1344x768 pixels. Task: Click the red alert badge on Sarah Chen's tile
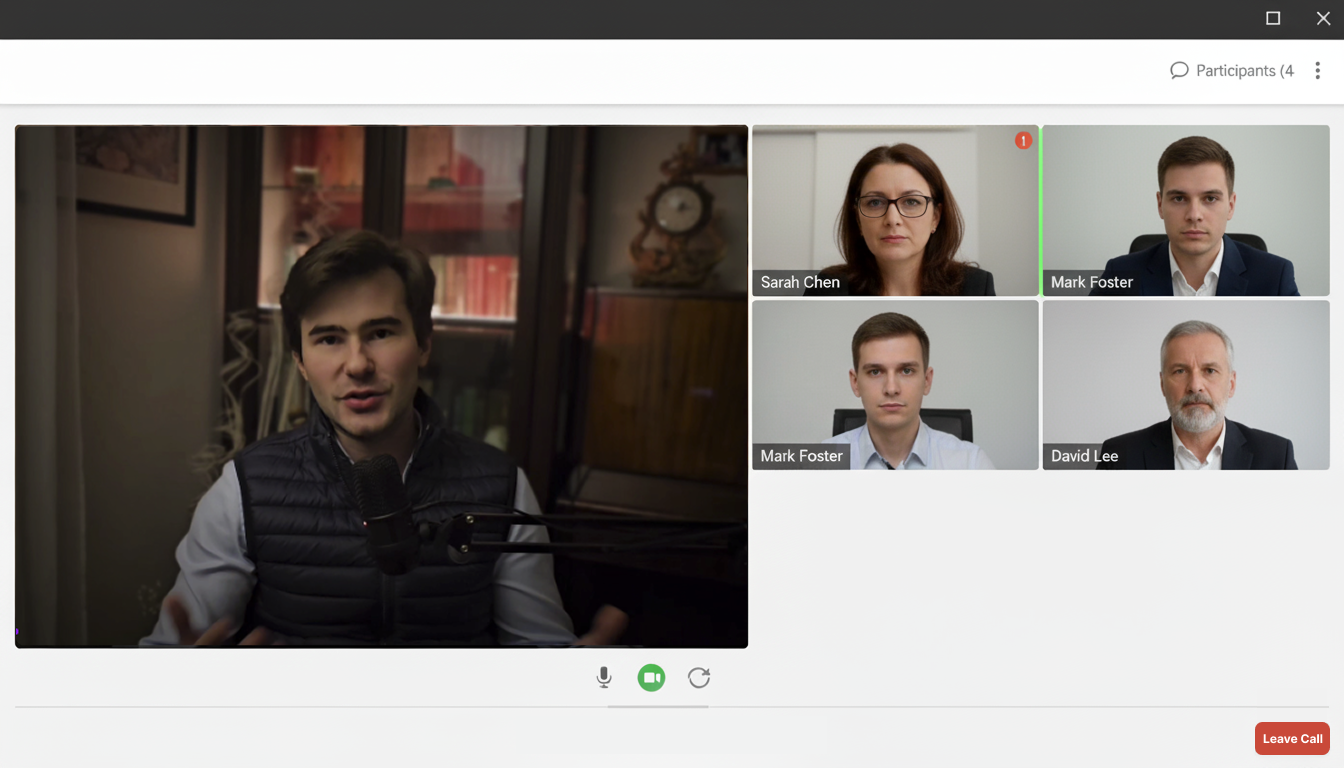click(x=1023, y=141)
